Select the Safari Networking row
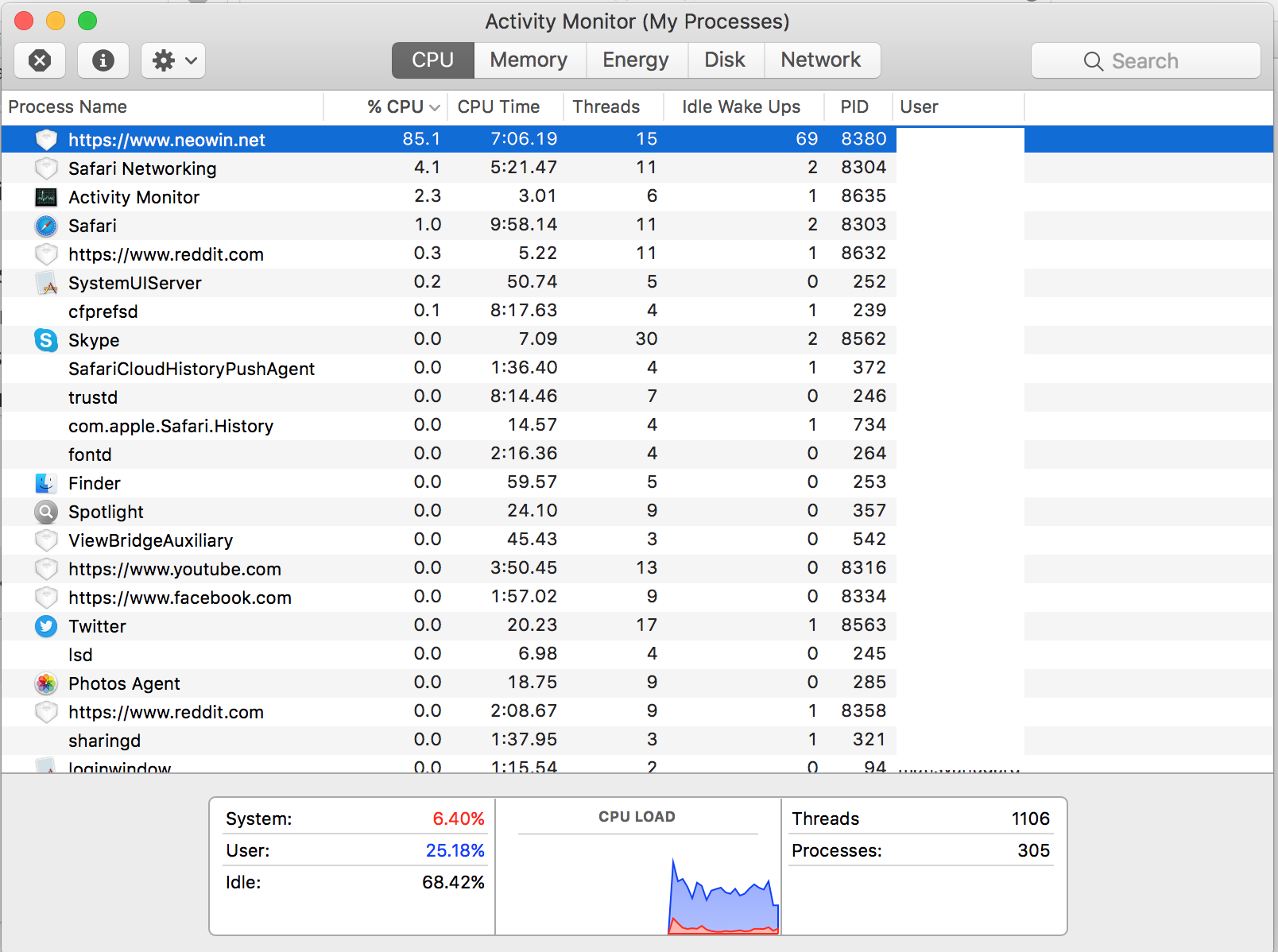This screenshot has height=952, width=1278. tap(637, 168)
